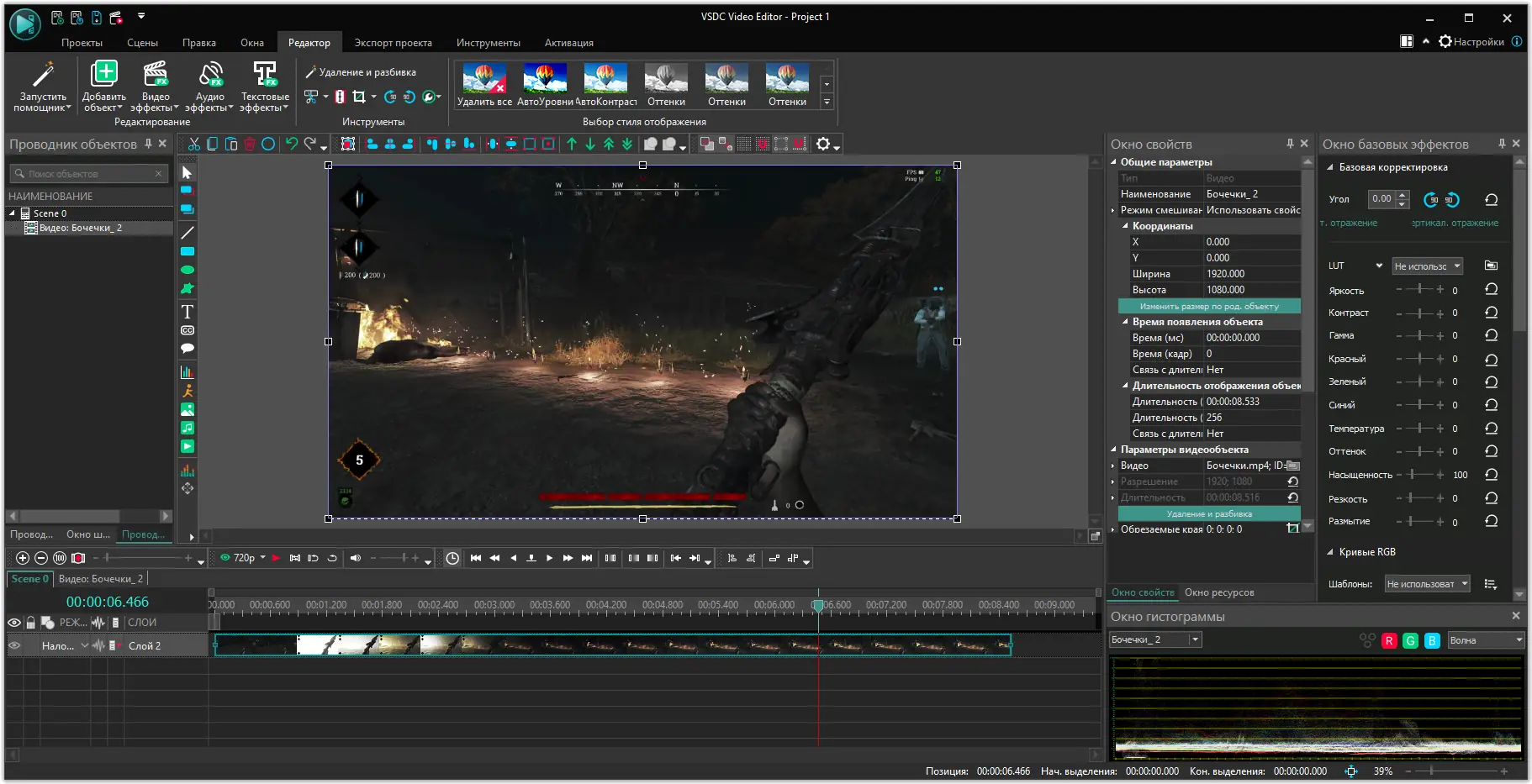Image resolution: width=1532 pixels, height=784 pixels.
Task: Click the Яркость brightness slider
Action: pyautogui.click(x=1419, y=290)
